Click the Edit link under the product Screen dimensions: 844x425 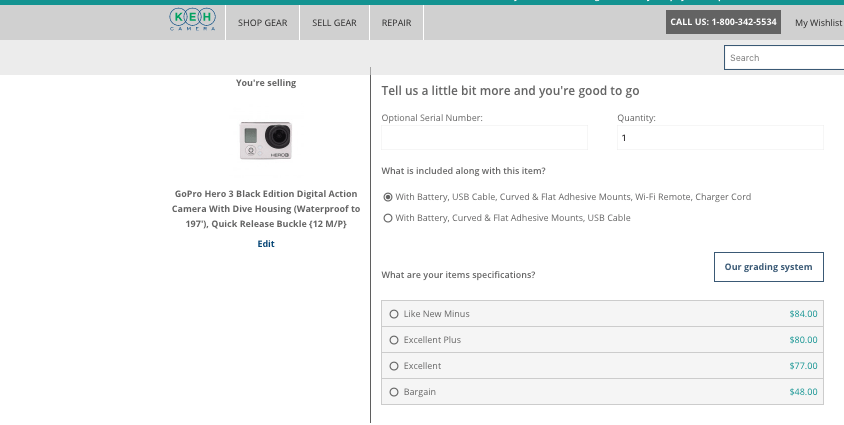[266, 244]
